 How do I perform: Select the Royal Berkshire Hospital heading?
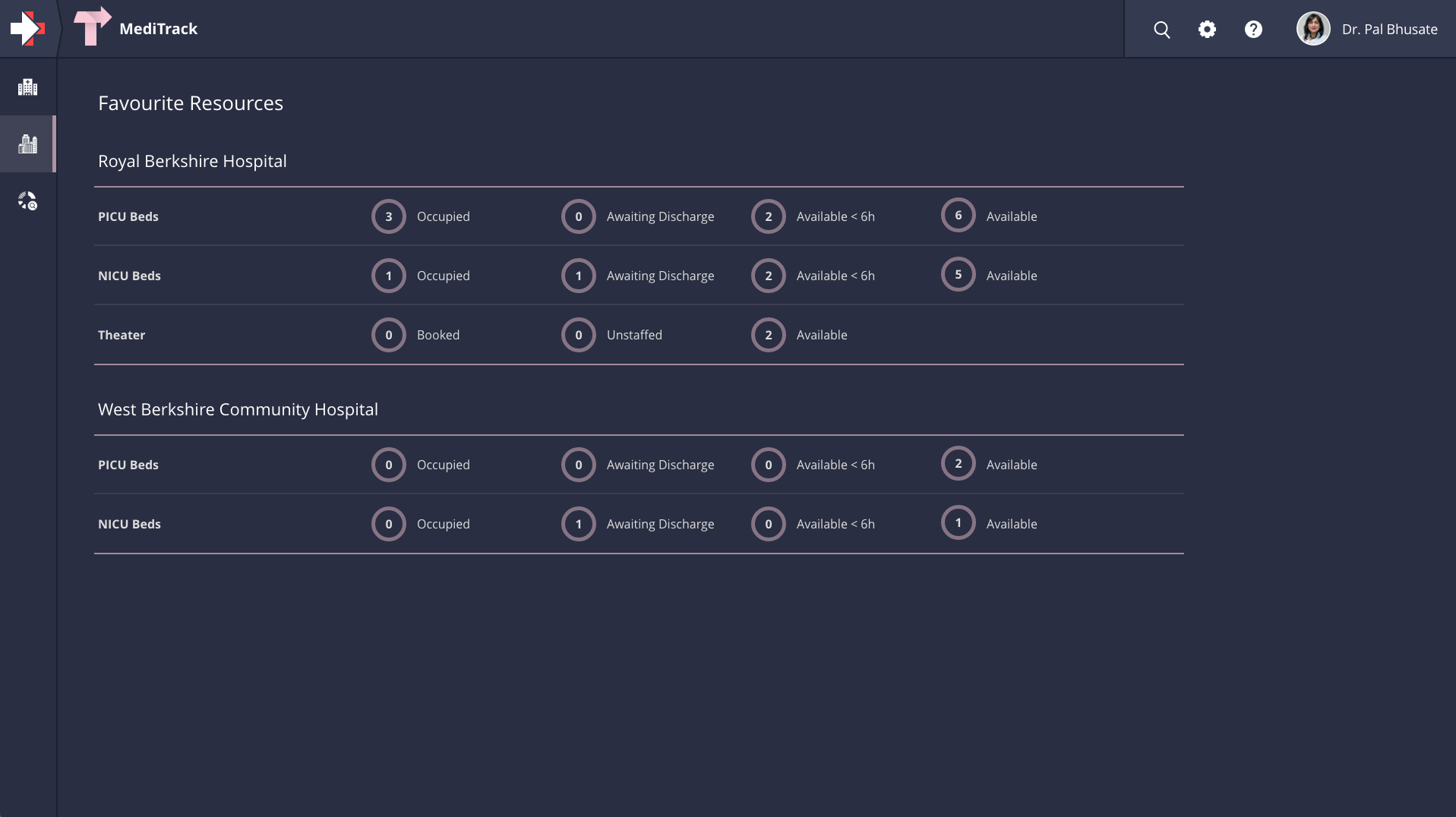point(192,161)
